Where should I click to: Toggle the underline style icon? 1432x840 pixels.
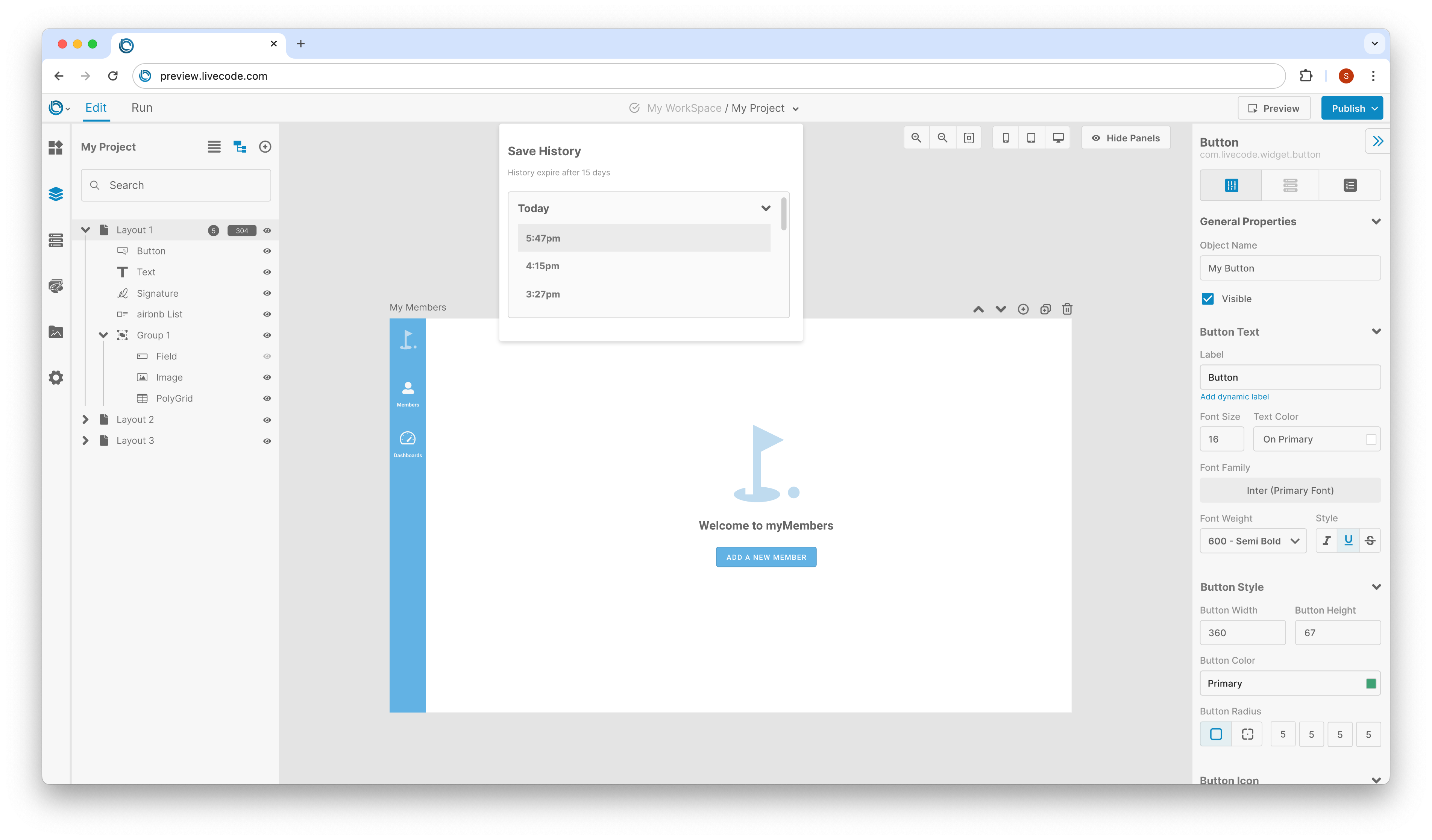point(1348,540)
